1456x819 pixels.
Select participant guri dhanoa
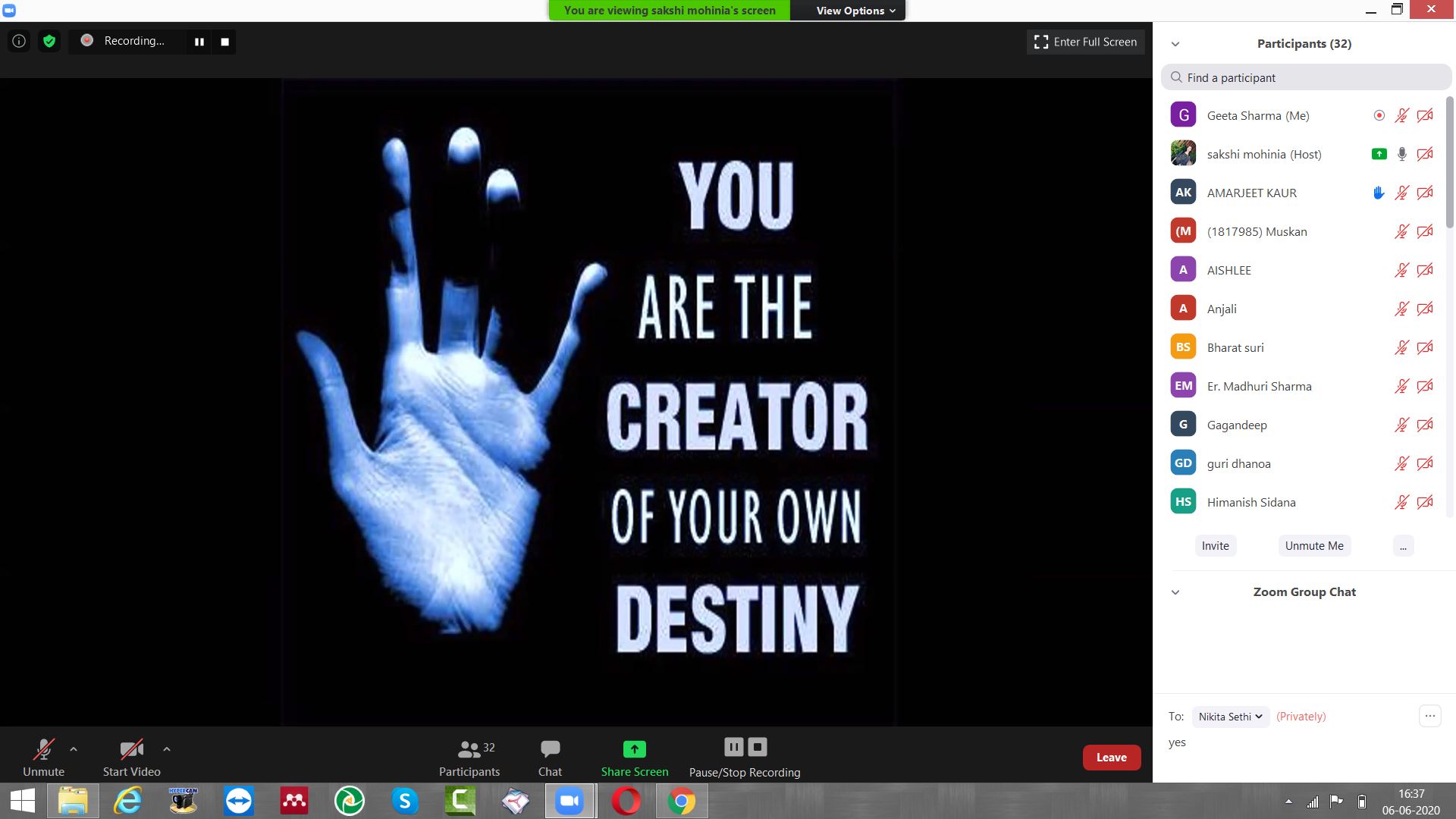tap(1303, 463)
